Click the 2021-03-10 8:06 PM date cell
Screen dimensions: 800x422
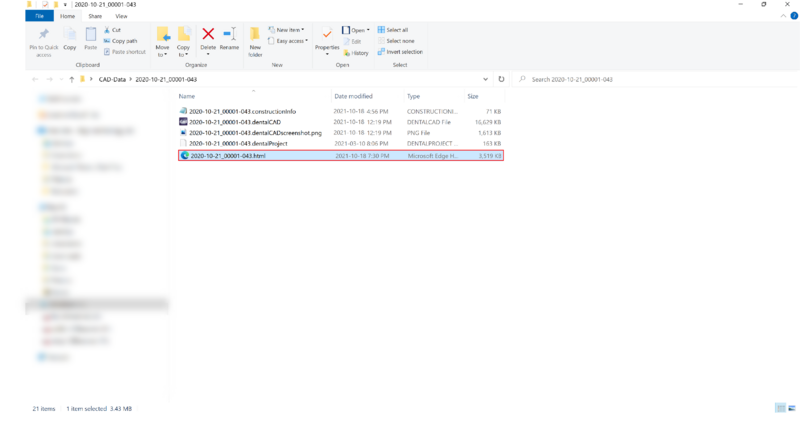pyautogui.click(x=361, y=143)
